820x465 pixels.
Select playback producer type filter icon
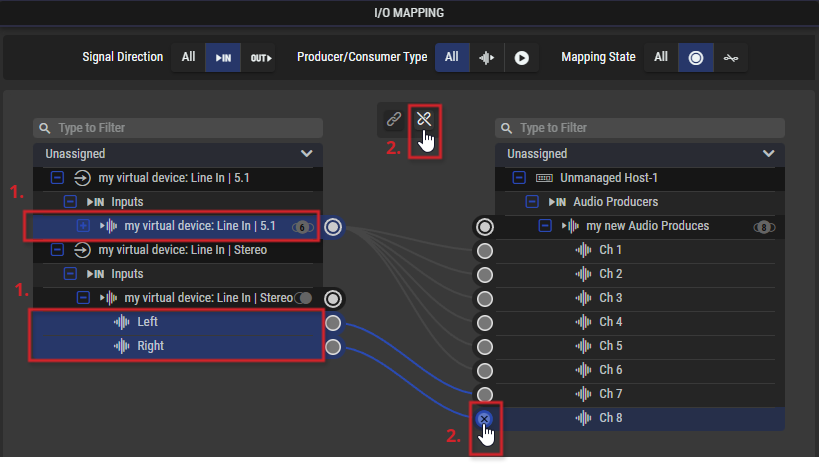521,58
